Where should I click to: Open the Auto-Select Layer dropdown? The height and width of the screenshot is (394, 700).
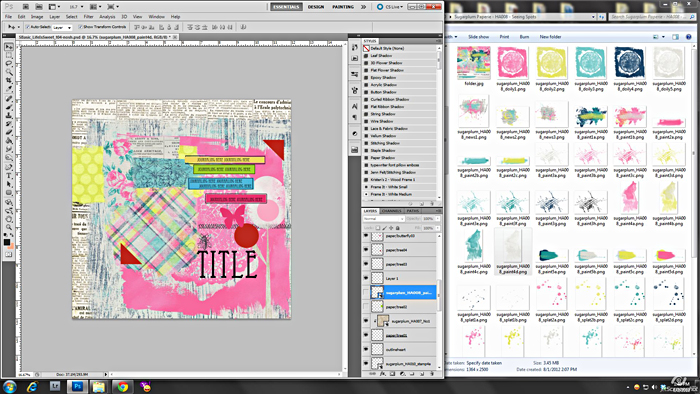coord(62,28)
